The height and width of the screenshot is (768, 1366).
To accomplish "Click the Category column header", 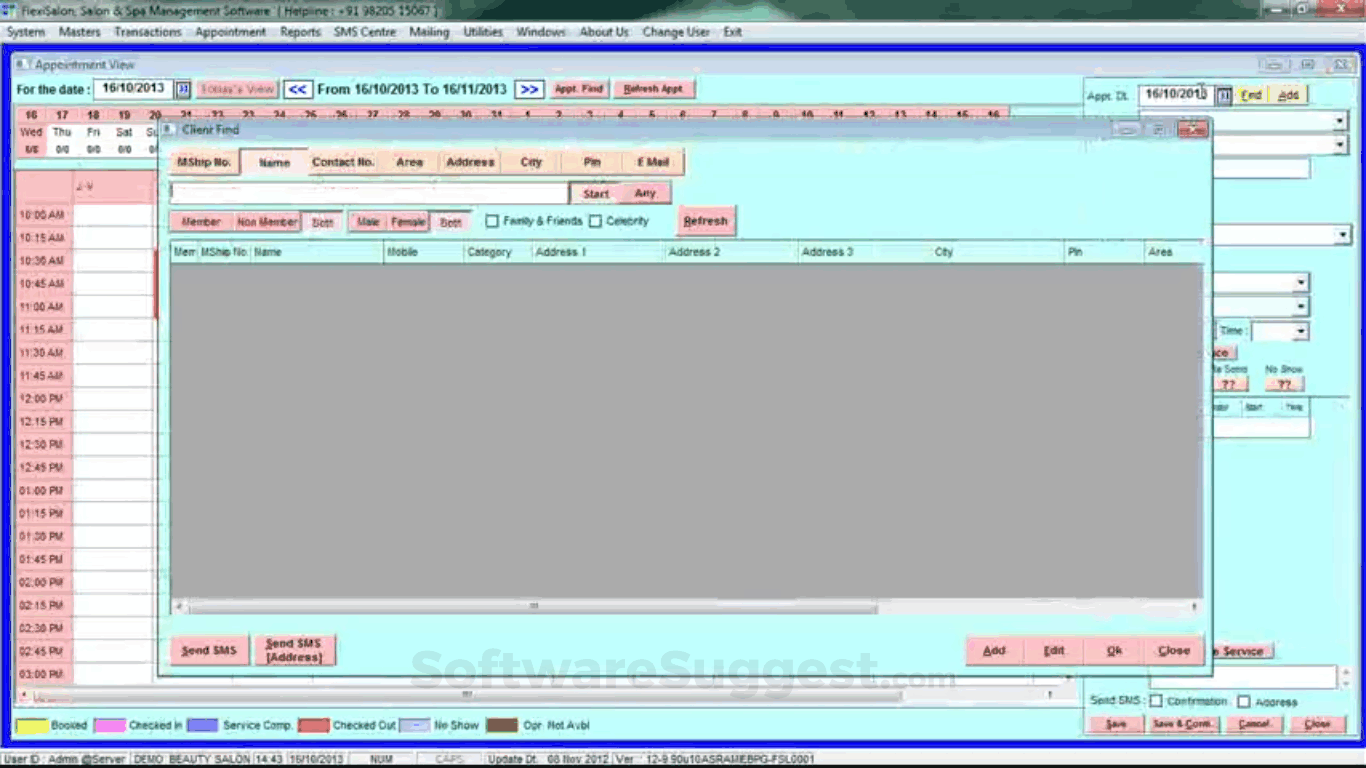I will [x=498, y=252].
